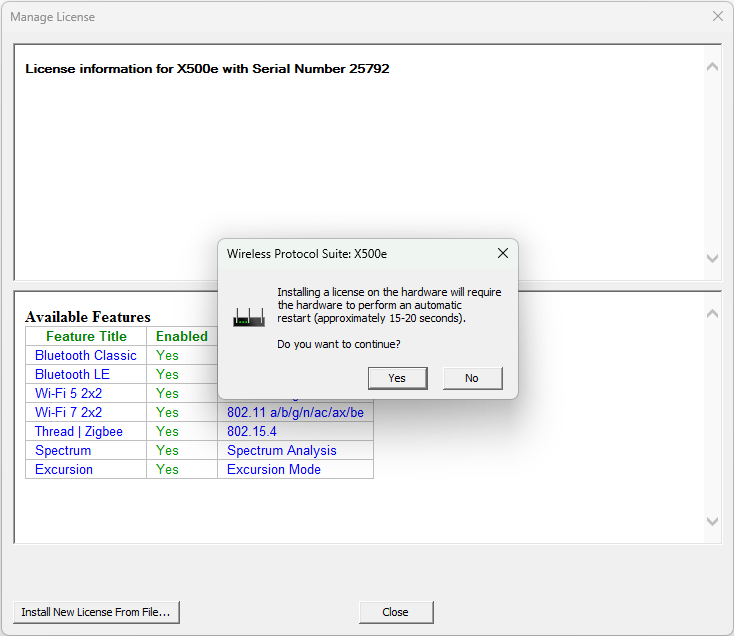Click Excursion Mode description cell

(295, 469)
